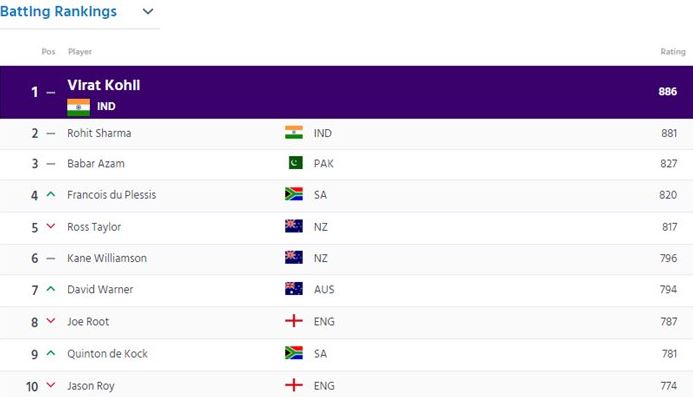The width and height of the screenshot is (693, 397).
Task: Open Virat Kohli player name
Action: (x=104, y=85)
